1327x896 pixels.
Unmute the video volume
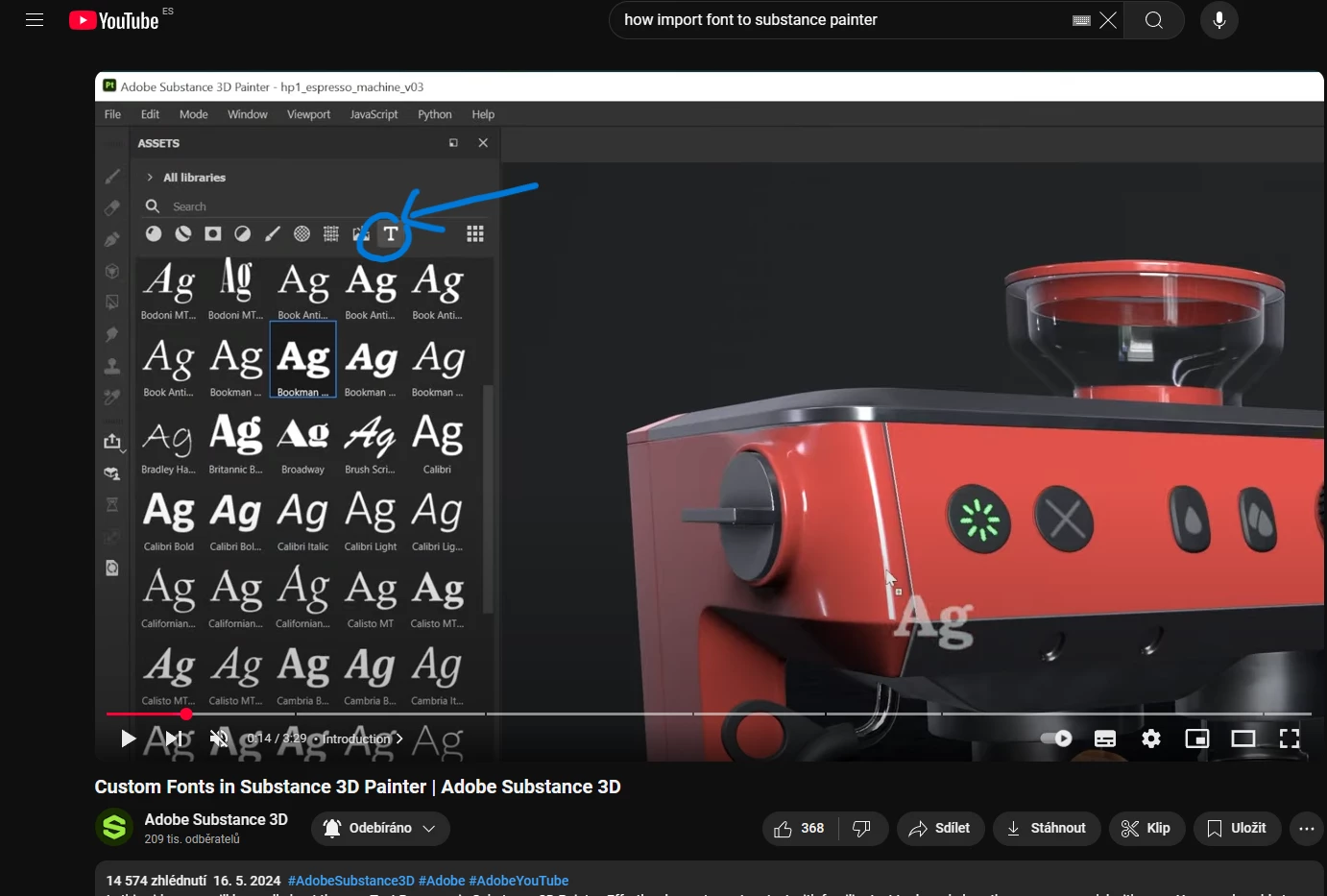click(x=219, y=739)
